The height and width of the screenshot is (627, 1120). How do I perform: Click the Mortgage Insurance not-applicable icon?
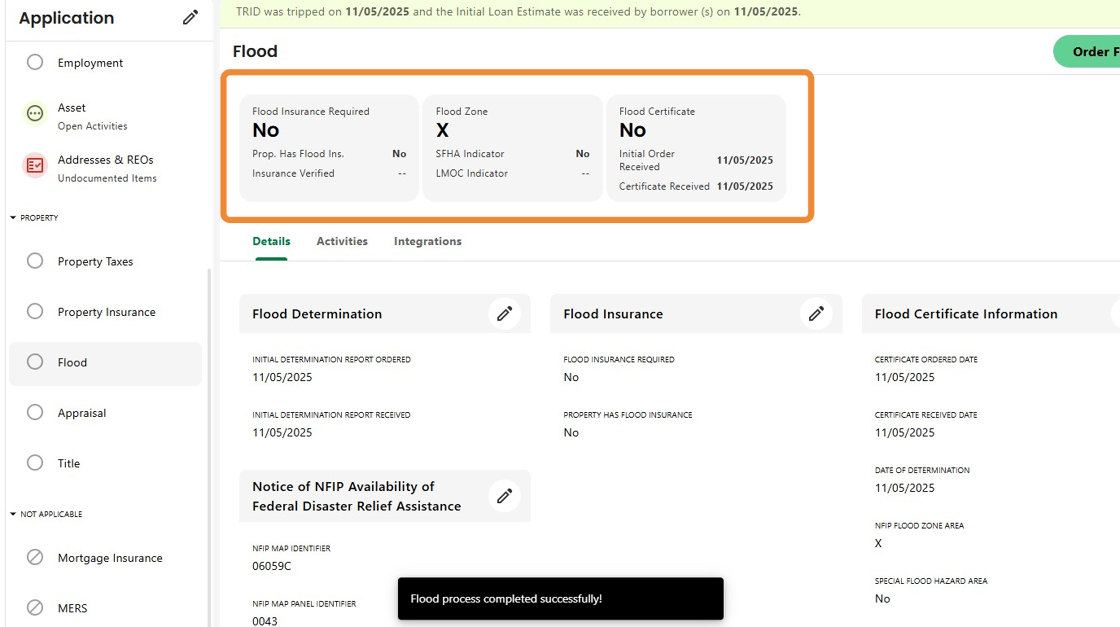click(35, 558)
